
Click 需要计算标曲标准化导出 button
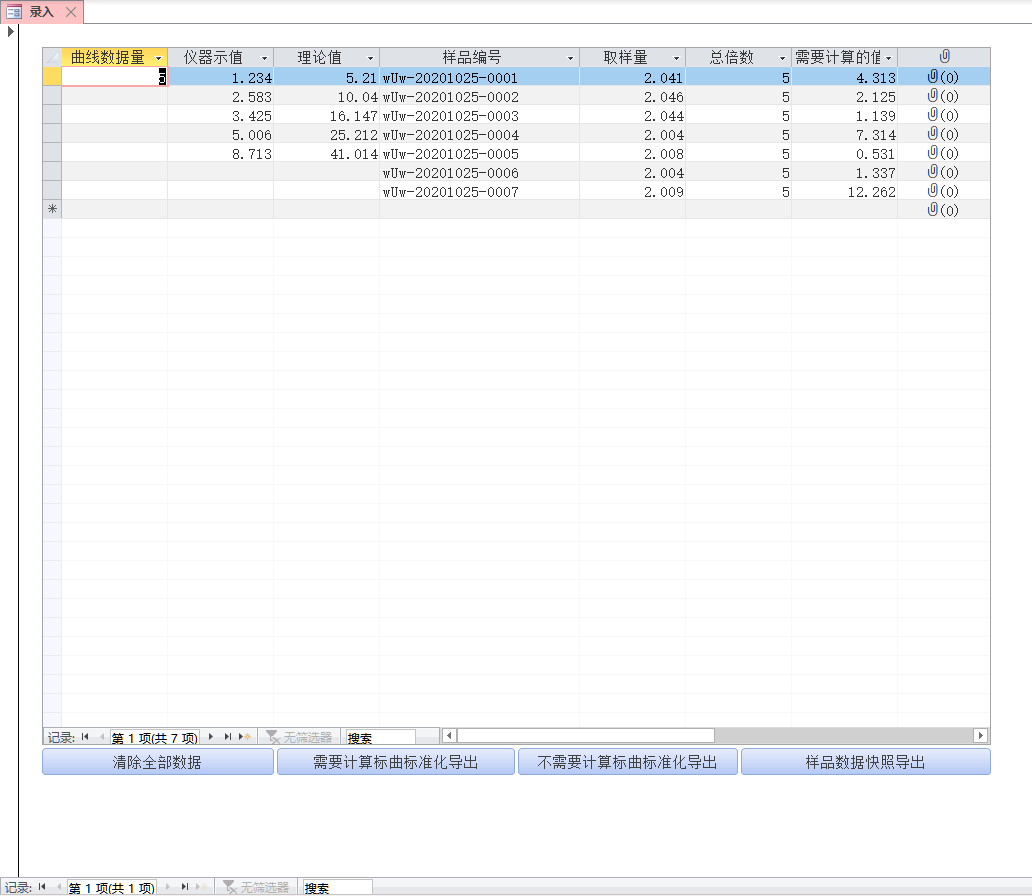pos(396,762)
